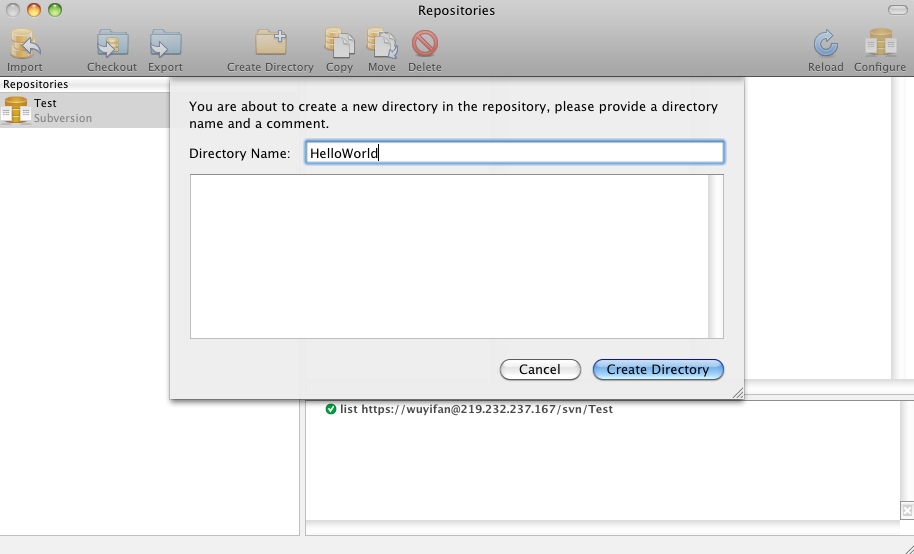Click the Create Directory toolbar icon

[270, 44]
